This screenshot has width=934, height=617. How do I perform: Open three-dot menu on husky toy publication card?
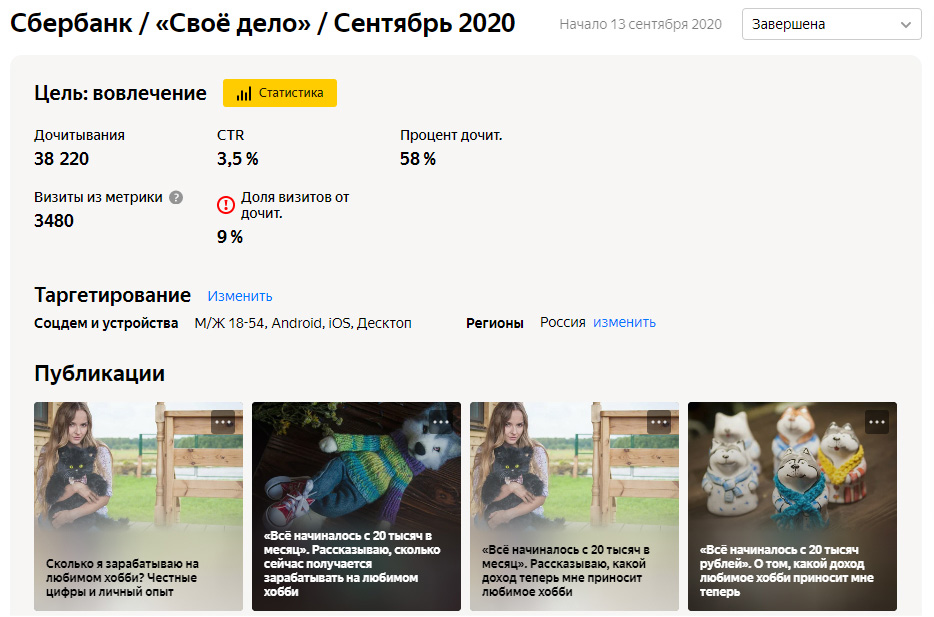(441, 422)
